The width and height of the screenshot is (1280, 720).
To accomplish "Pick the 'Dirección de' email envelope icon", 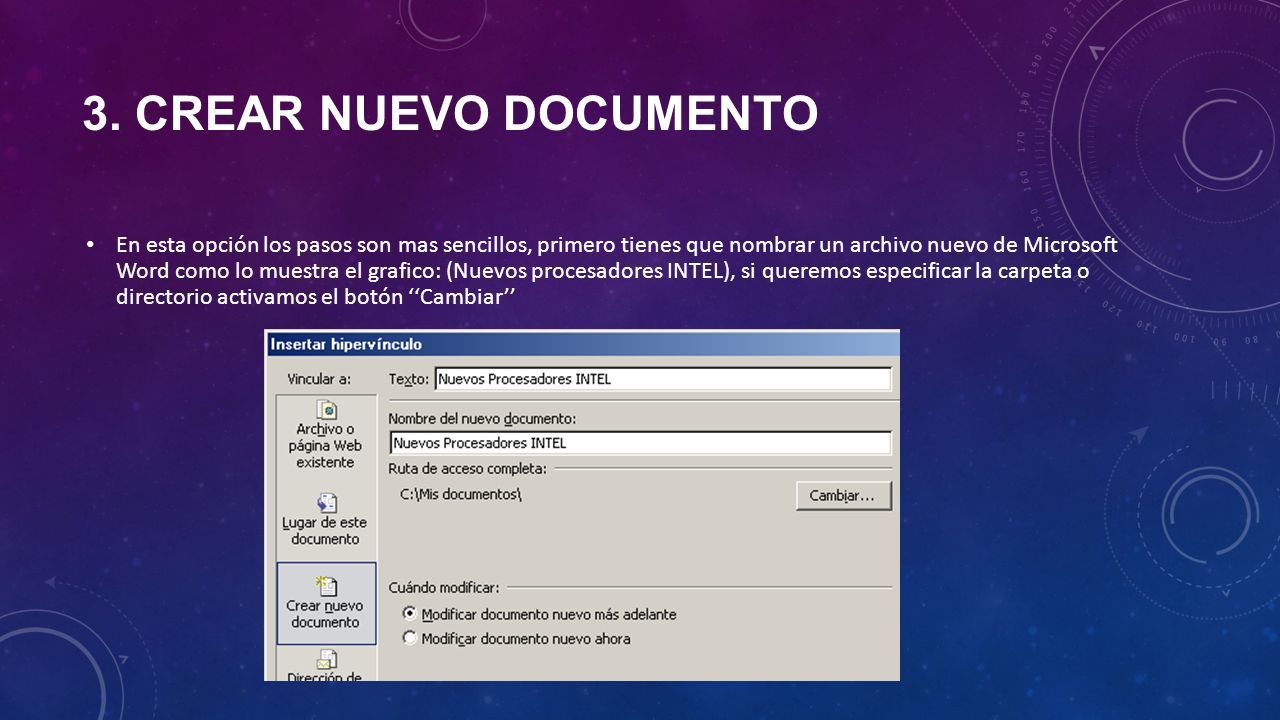I will click(x=326, y=660).
